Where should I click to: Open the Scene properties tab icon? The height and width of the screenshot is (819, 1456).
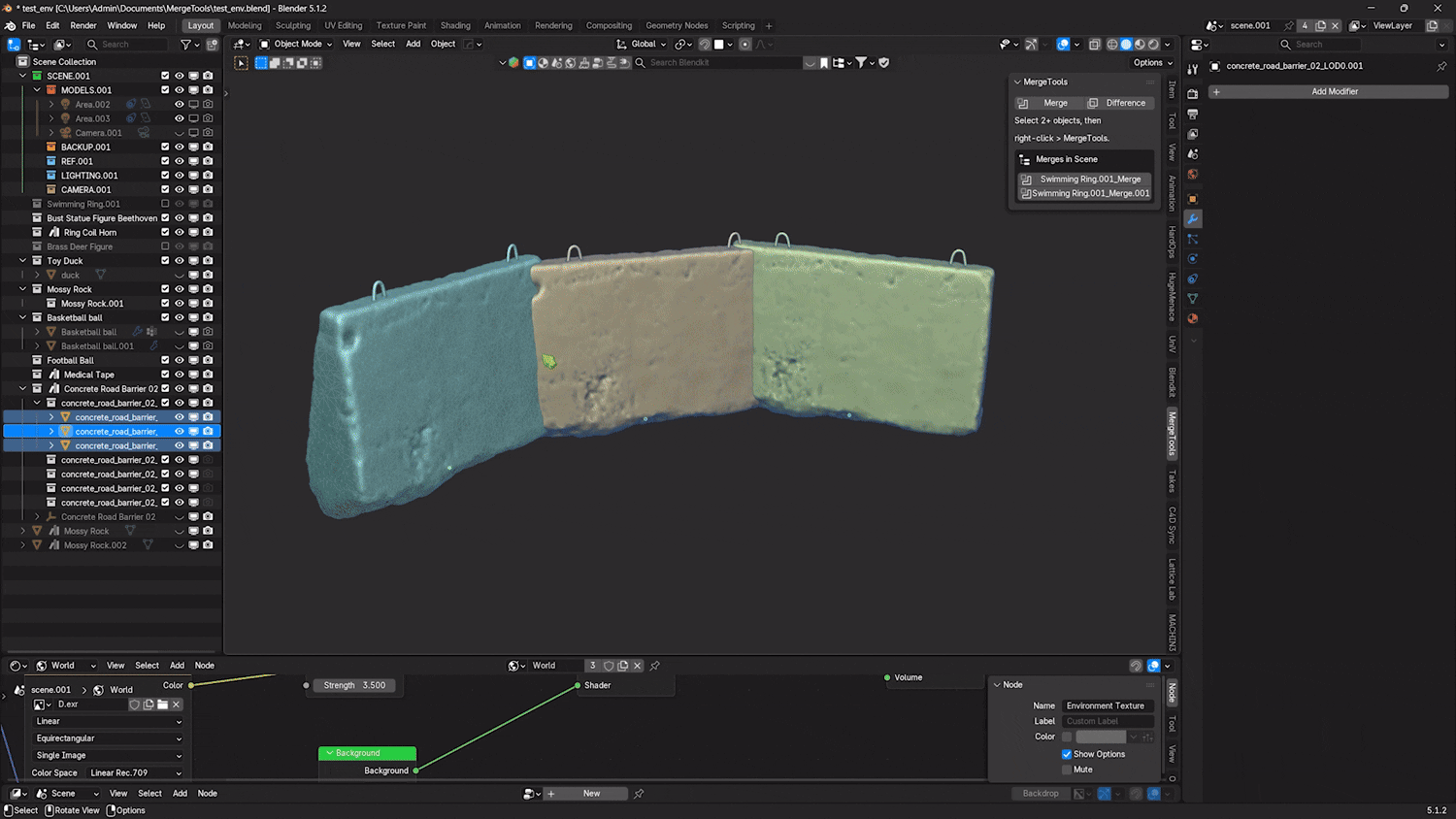[1193, 154]
